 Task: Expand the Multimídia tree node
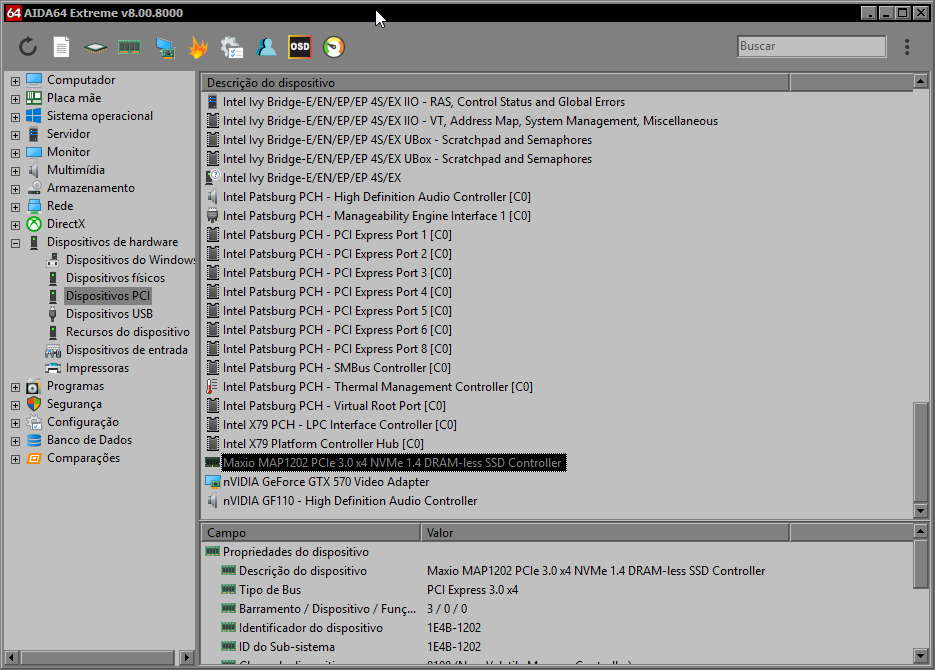(16, 170)
